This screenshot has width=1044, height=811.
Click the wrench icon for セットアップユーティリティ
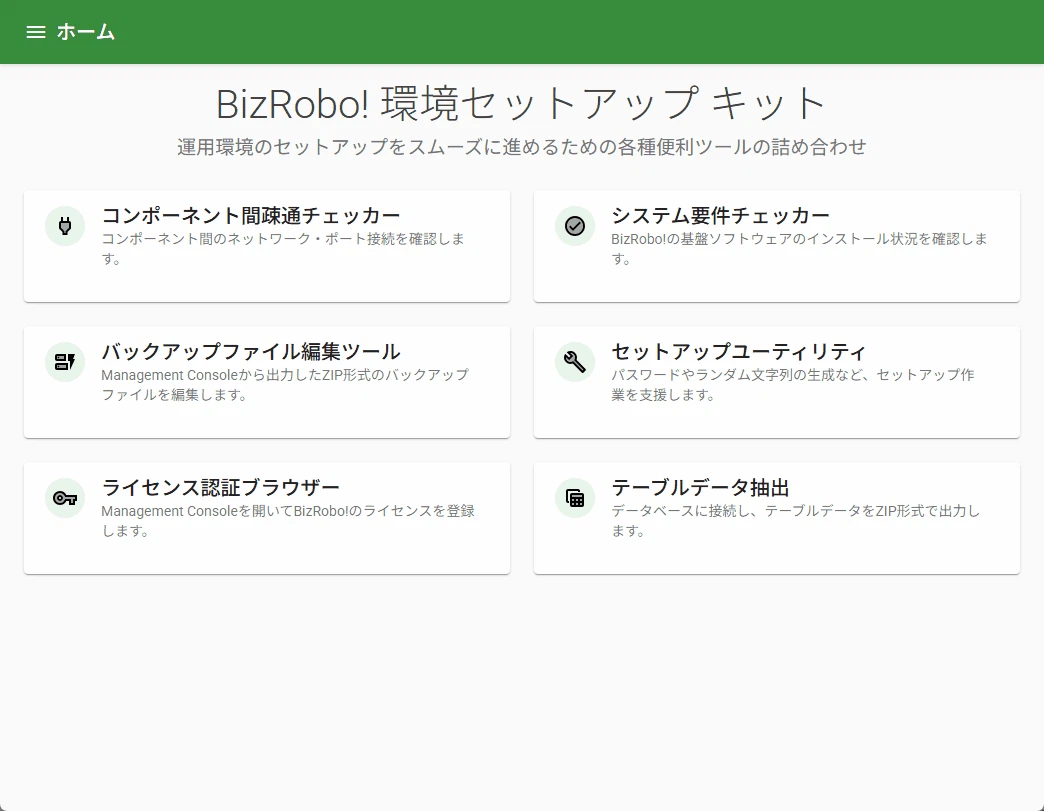[x=575, y=362]
